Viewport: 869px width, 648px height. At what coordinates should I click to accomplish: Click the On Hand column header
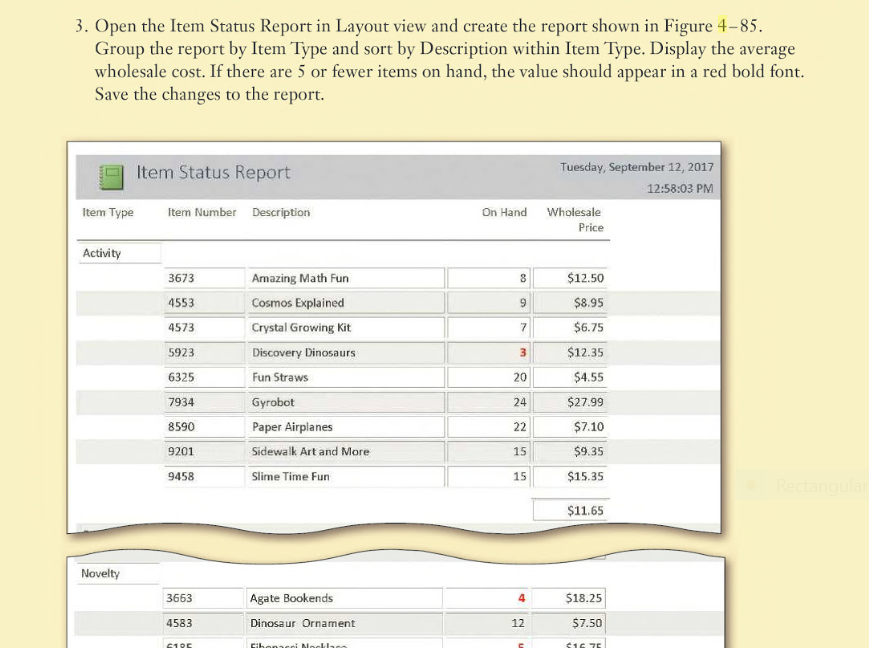(504, 212)
